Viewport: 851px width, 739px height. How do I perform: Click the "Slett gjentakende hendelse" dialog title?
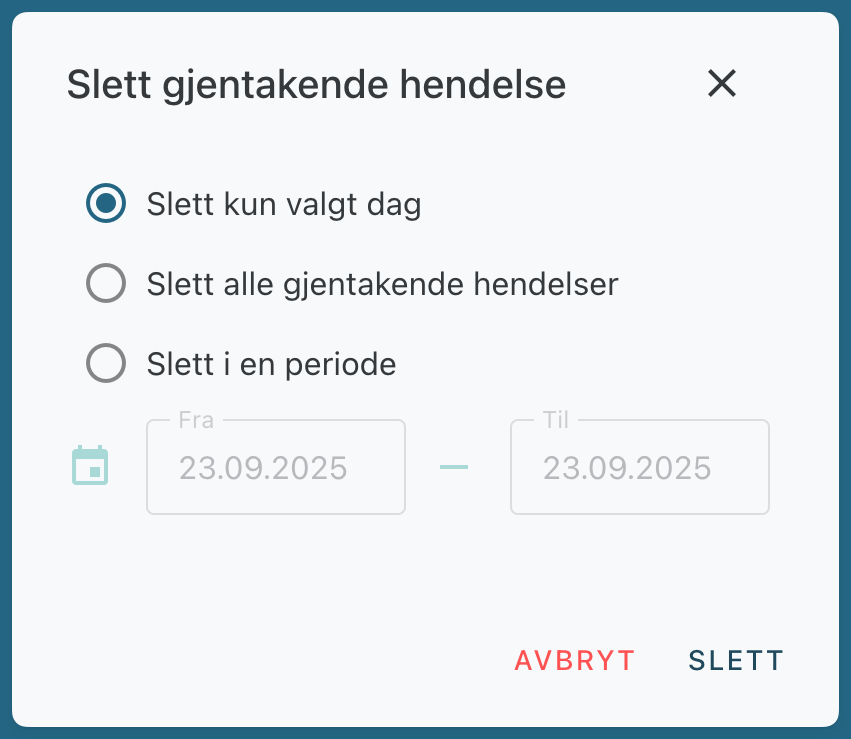click(316, 85)
